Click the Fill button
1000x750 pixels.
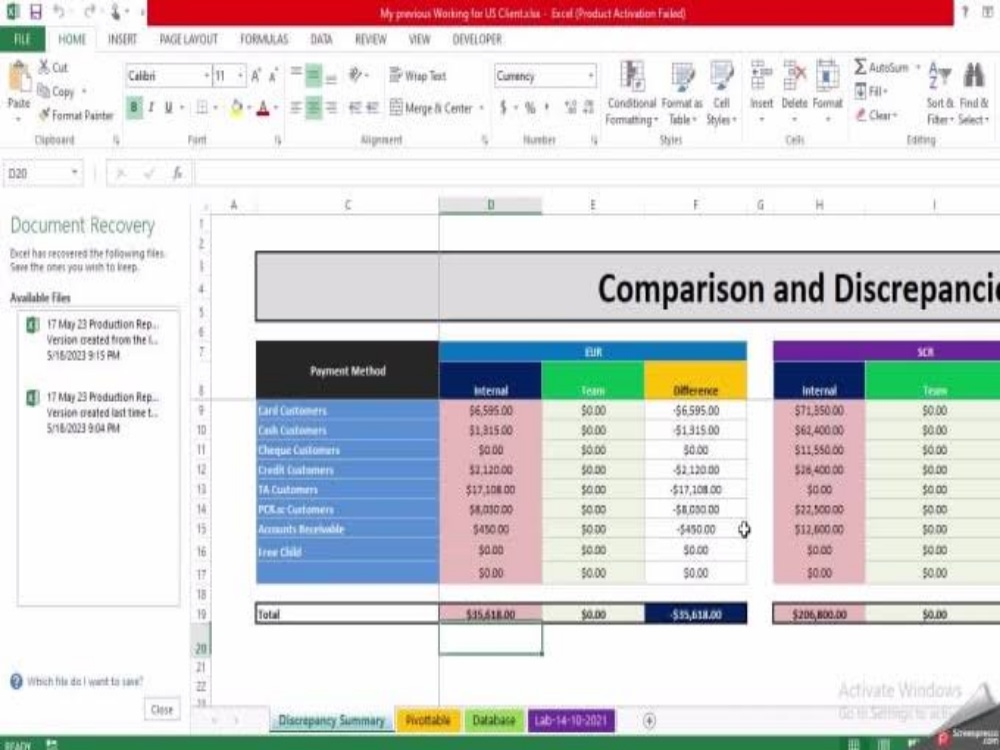871,91
